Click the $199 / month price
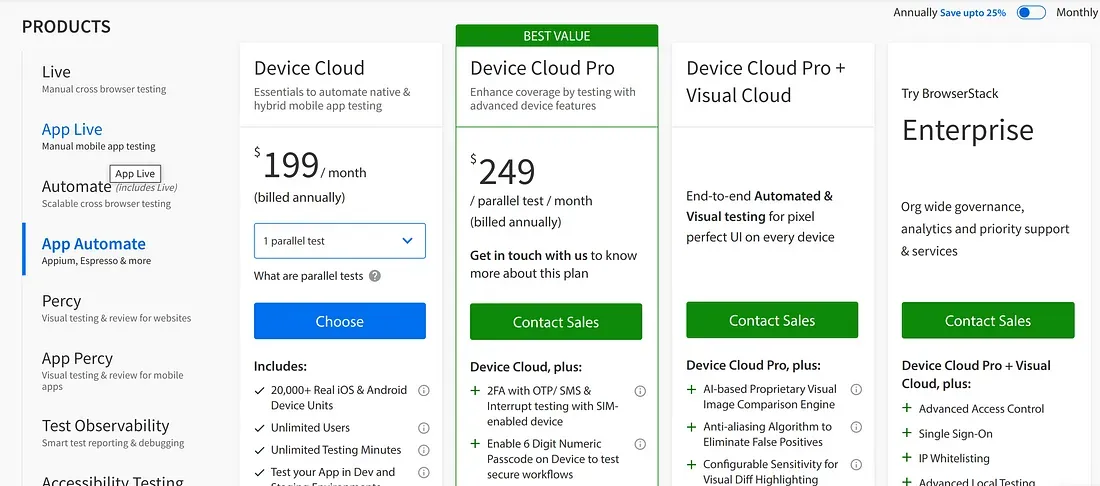The image size is (1100, 486). pos(310,166)
